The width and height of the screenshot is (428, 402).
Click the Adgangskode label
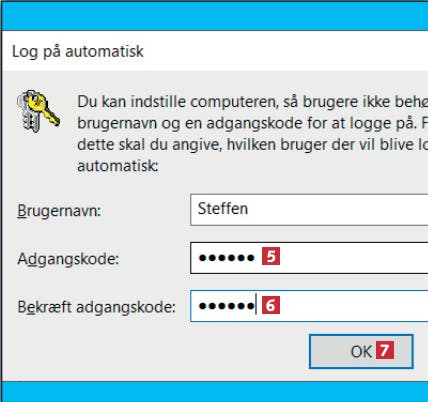point(68,259)
